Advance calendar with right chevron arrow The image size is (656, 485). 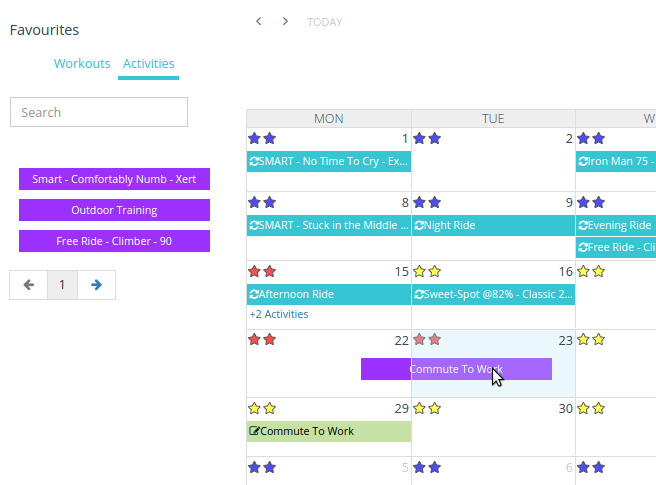pos(285,21)
